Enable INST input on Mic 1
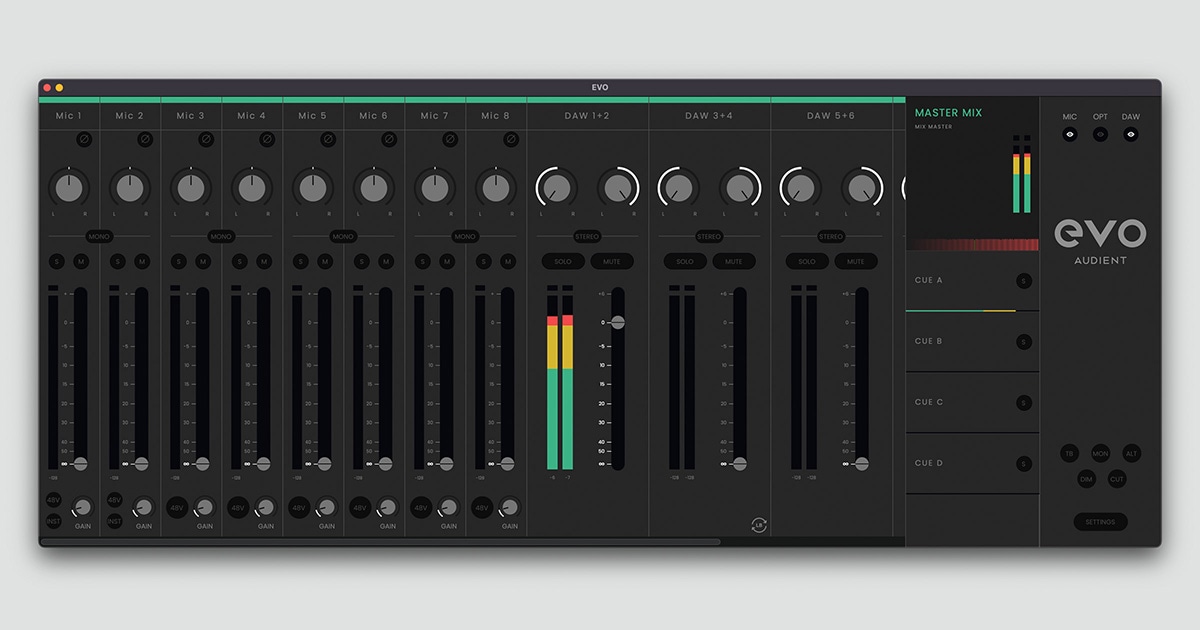This screenshot has height=630, width=1200. (53, 521)
